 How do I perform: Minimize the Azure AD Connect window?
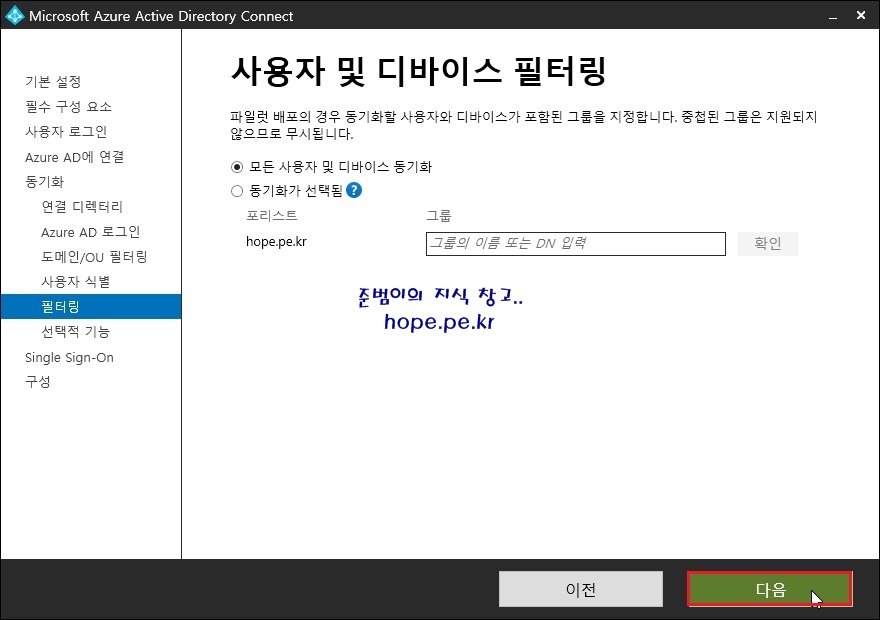(833, 16)
